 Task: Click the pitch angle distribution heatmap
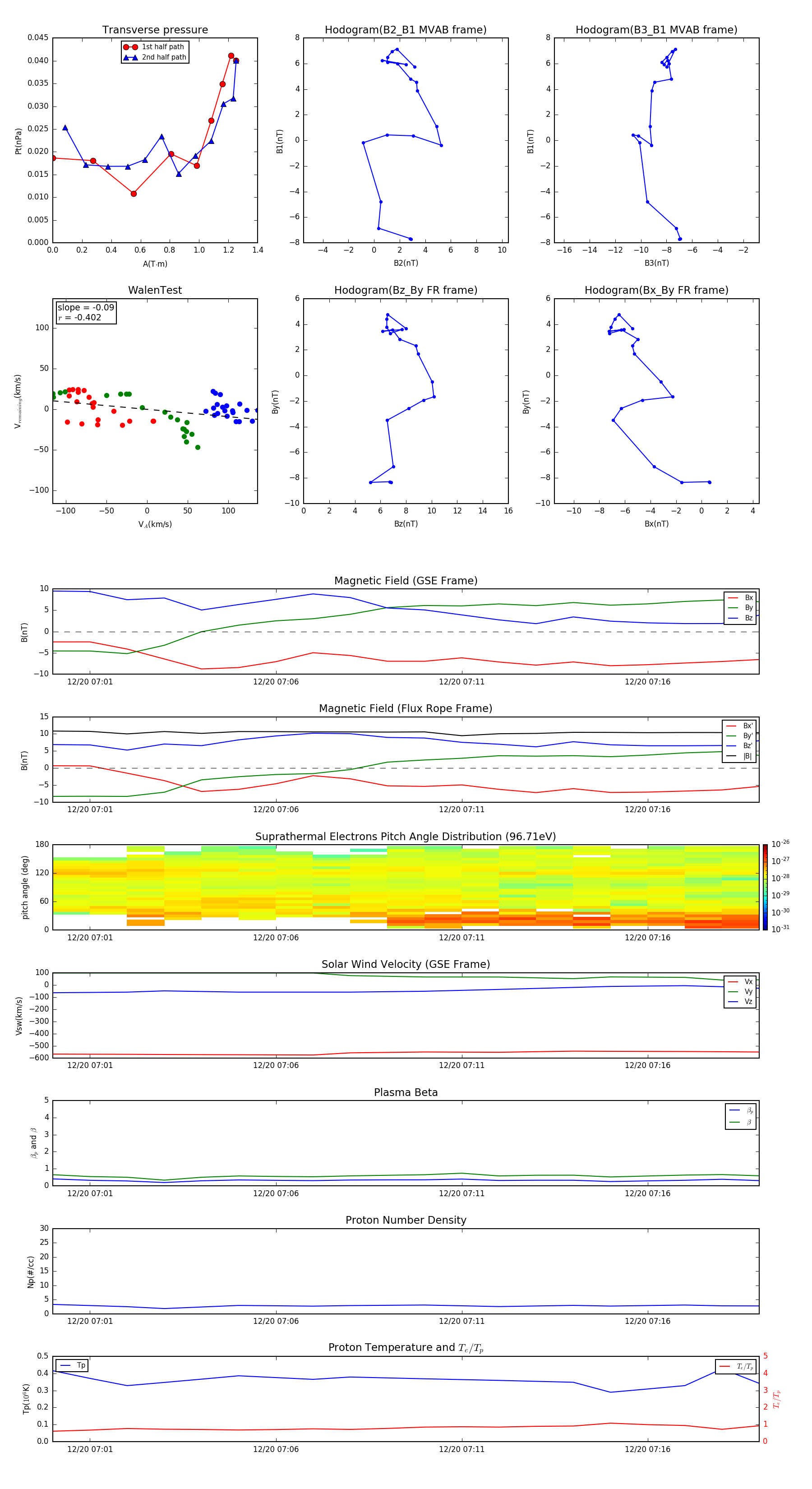[x=406, y=887]
